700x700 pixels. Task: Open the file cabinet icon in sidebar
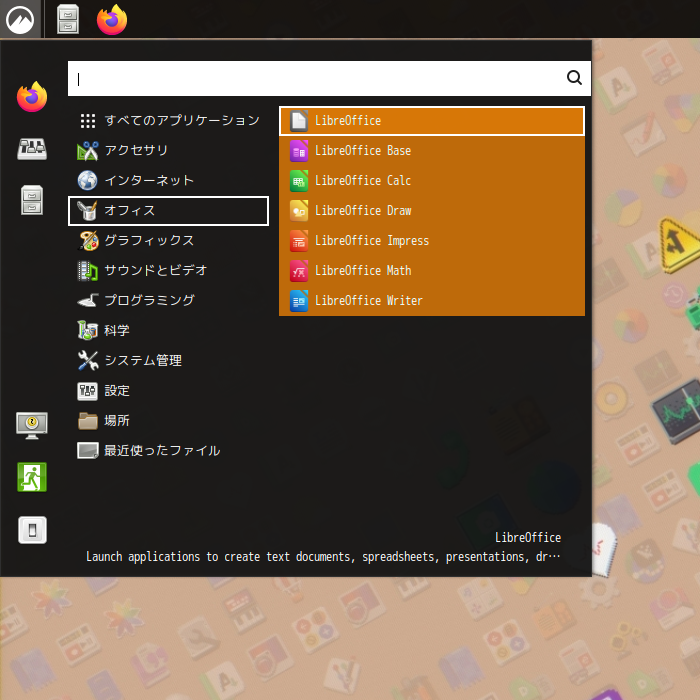tap(32, 200)
